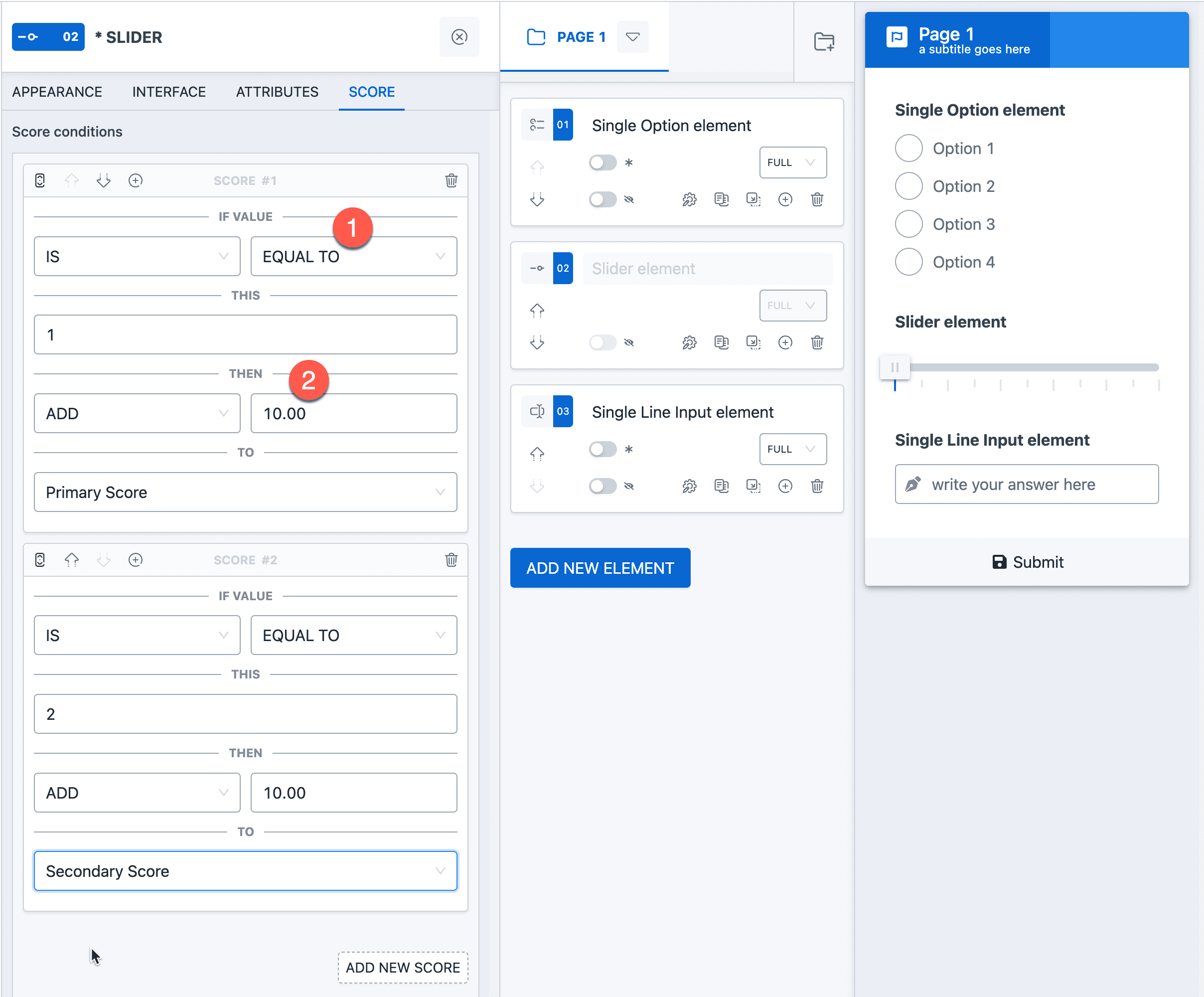This screenshot has height=997, width=1204.
Task: Create a new page with the folder icon
Action: tap(824, 41)
